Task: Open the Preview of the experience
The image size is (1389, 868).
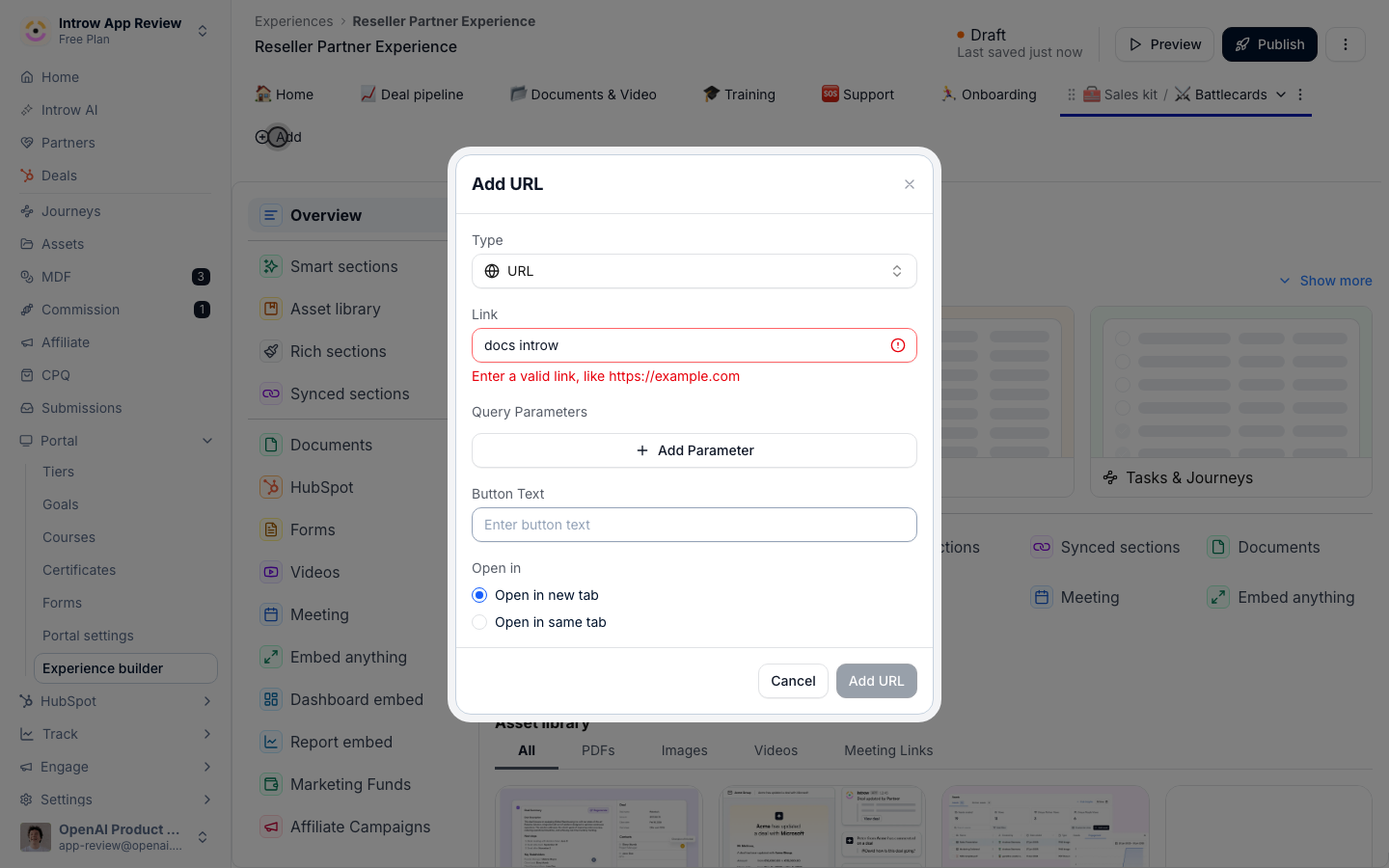Action: pyautogui.click(x=1164, y=44)
